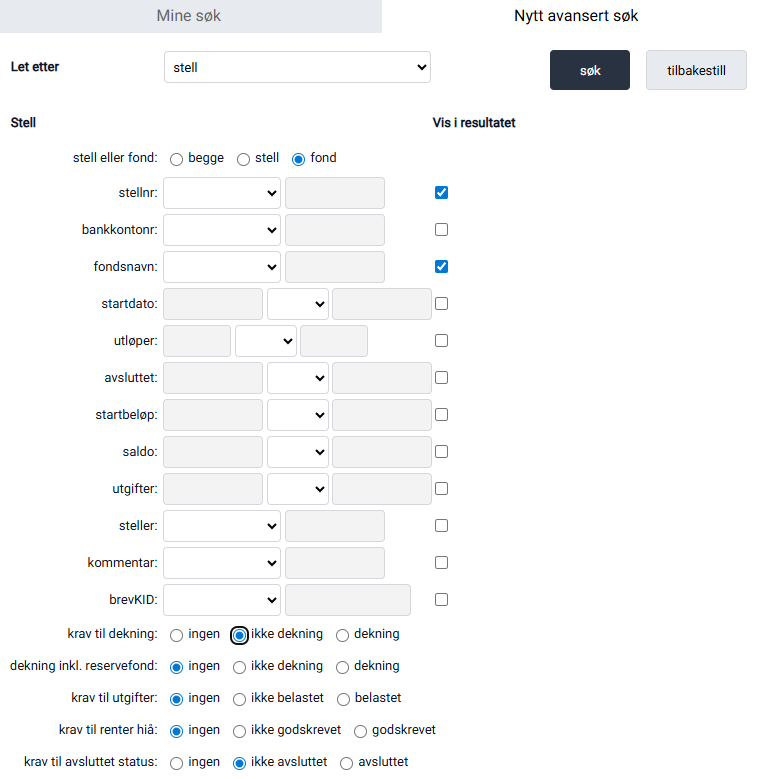This screenshot has width=758, height=779.
Task: Click the tilbakestill reset button
Action: pyautogui.click(x=695, y=70)
